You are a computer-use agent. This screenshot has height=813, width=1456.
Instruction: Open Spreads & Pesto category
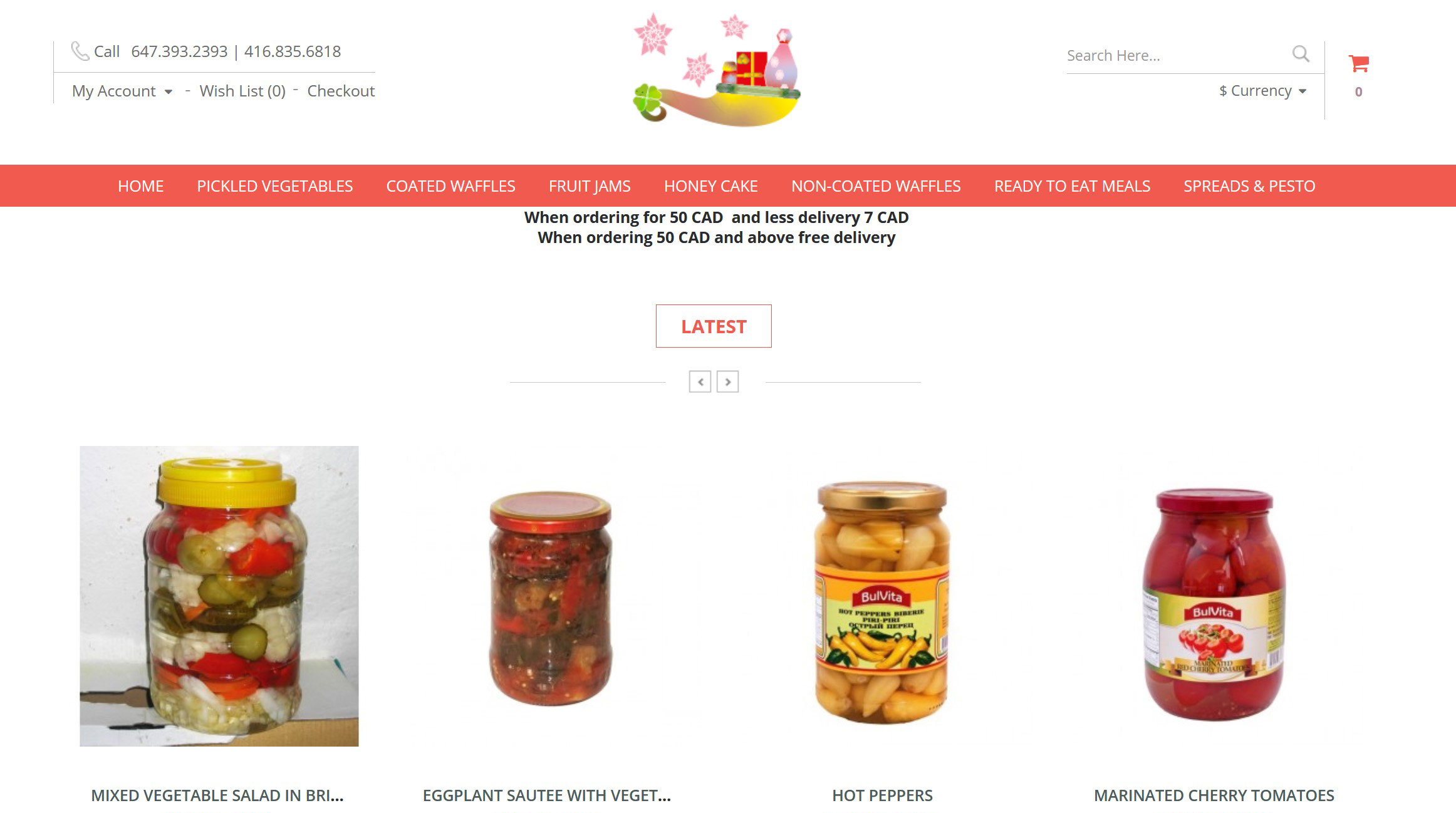pyautogui.click(x=1249, y=186)
